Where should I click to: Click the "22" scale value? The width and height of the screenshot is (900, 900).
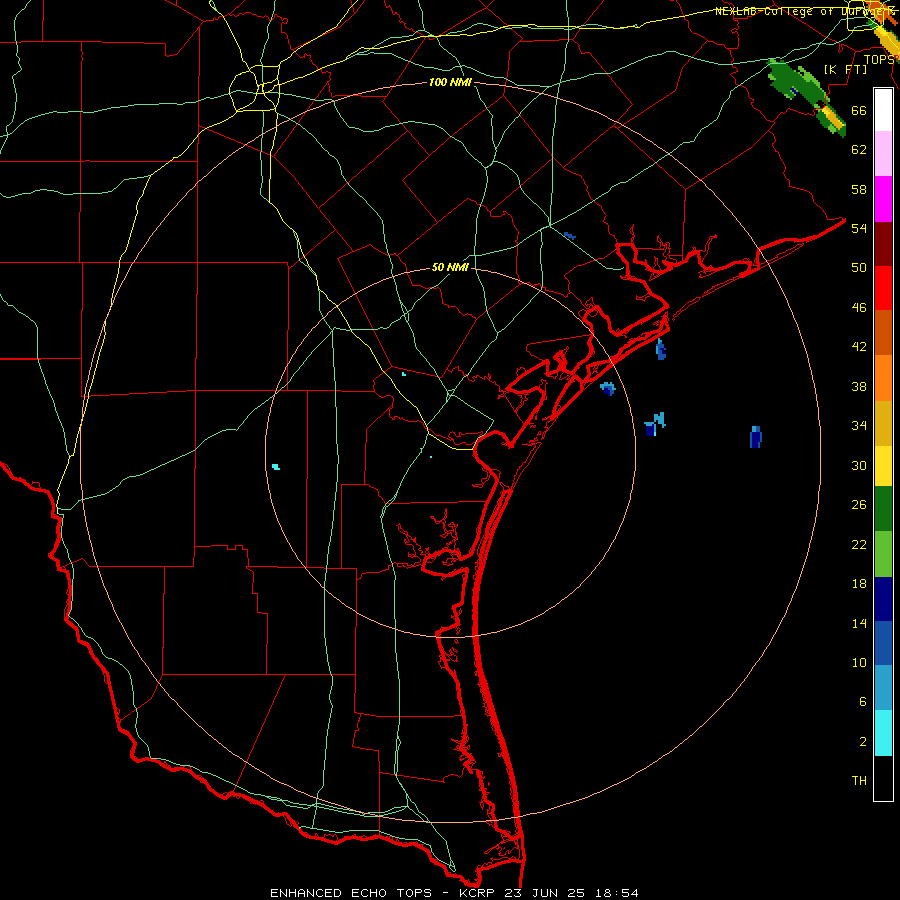pos(859,545)
